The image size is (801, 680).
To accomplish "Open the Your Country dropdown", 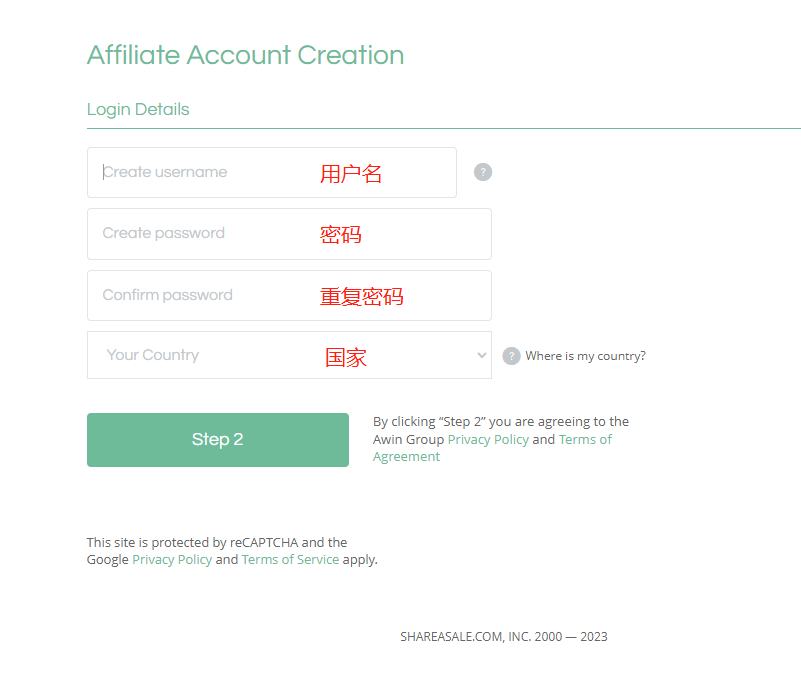I will pos(289,355).
